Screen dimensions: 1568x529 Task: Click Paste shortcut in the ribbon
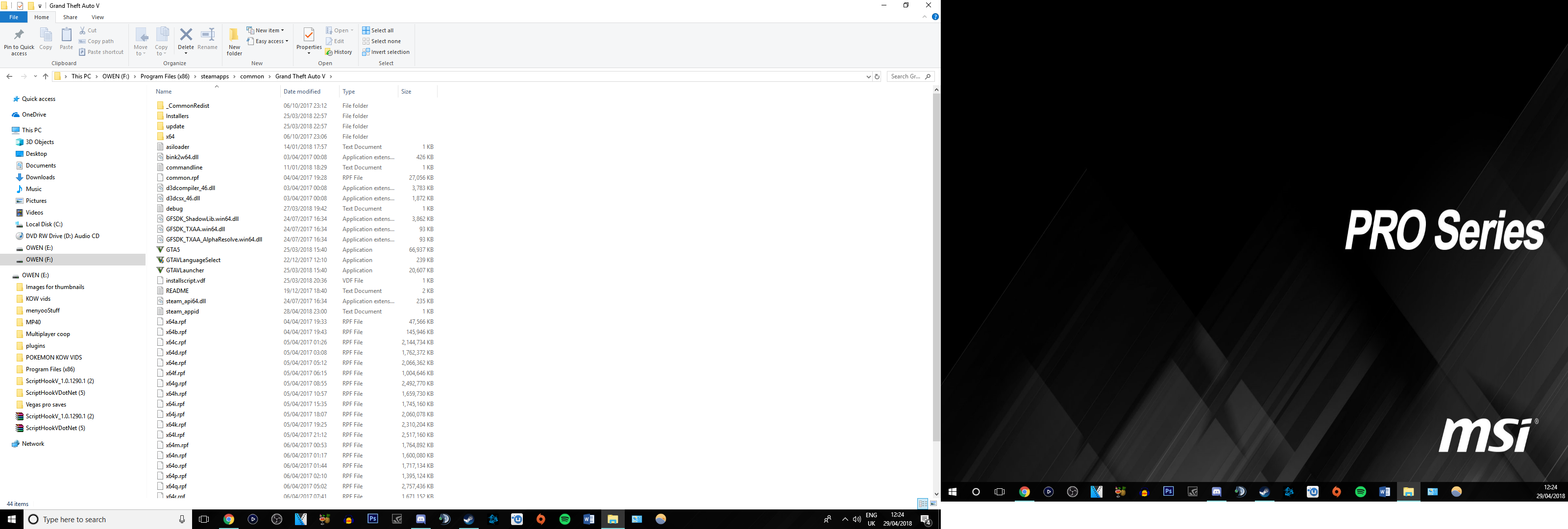(x=101, y=52)
